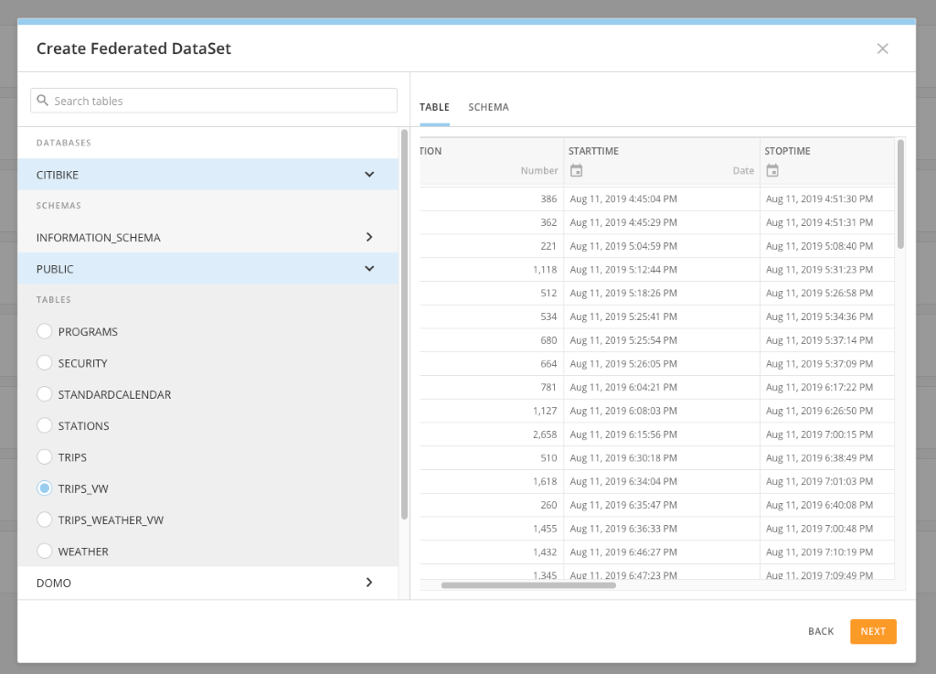This screenshot has height=674, width=936.
Task: Collapse the PUBLIC schema chevron
Action: pyautogui.click(x=370, y=269)
